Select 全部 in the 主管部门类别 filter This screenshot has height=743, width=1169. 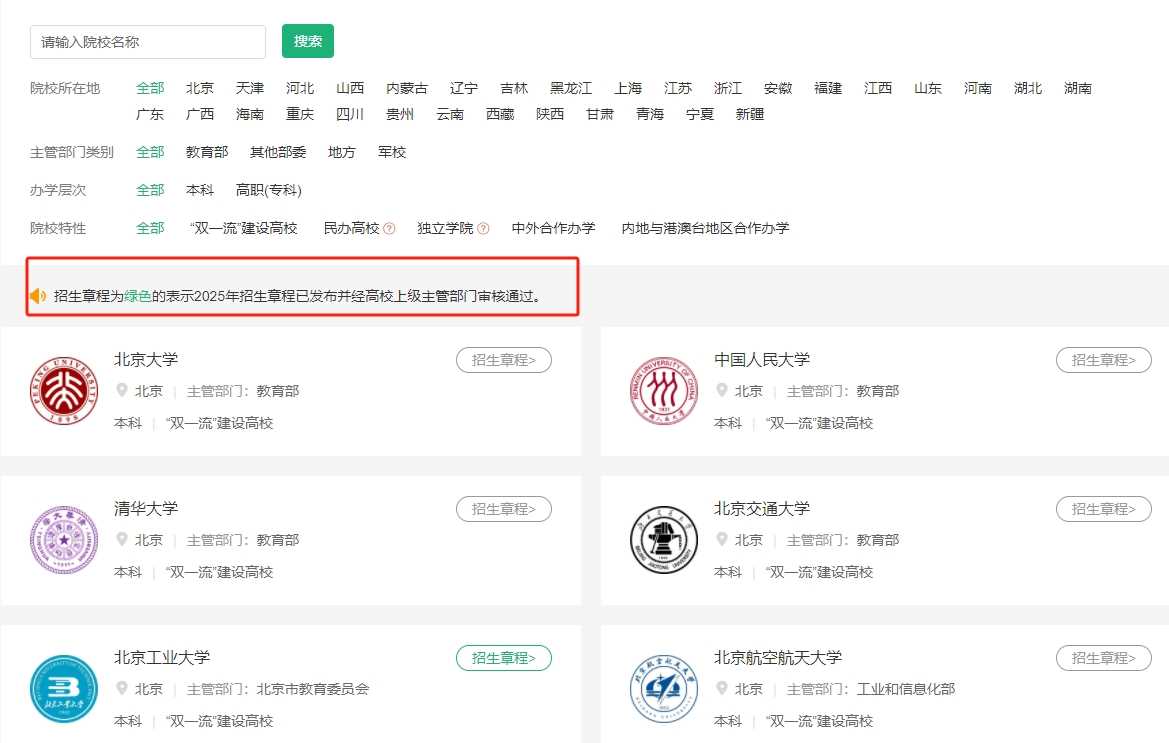[150, 152]
